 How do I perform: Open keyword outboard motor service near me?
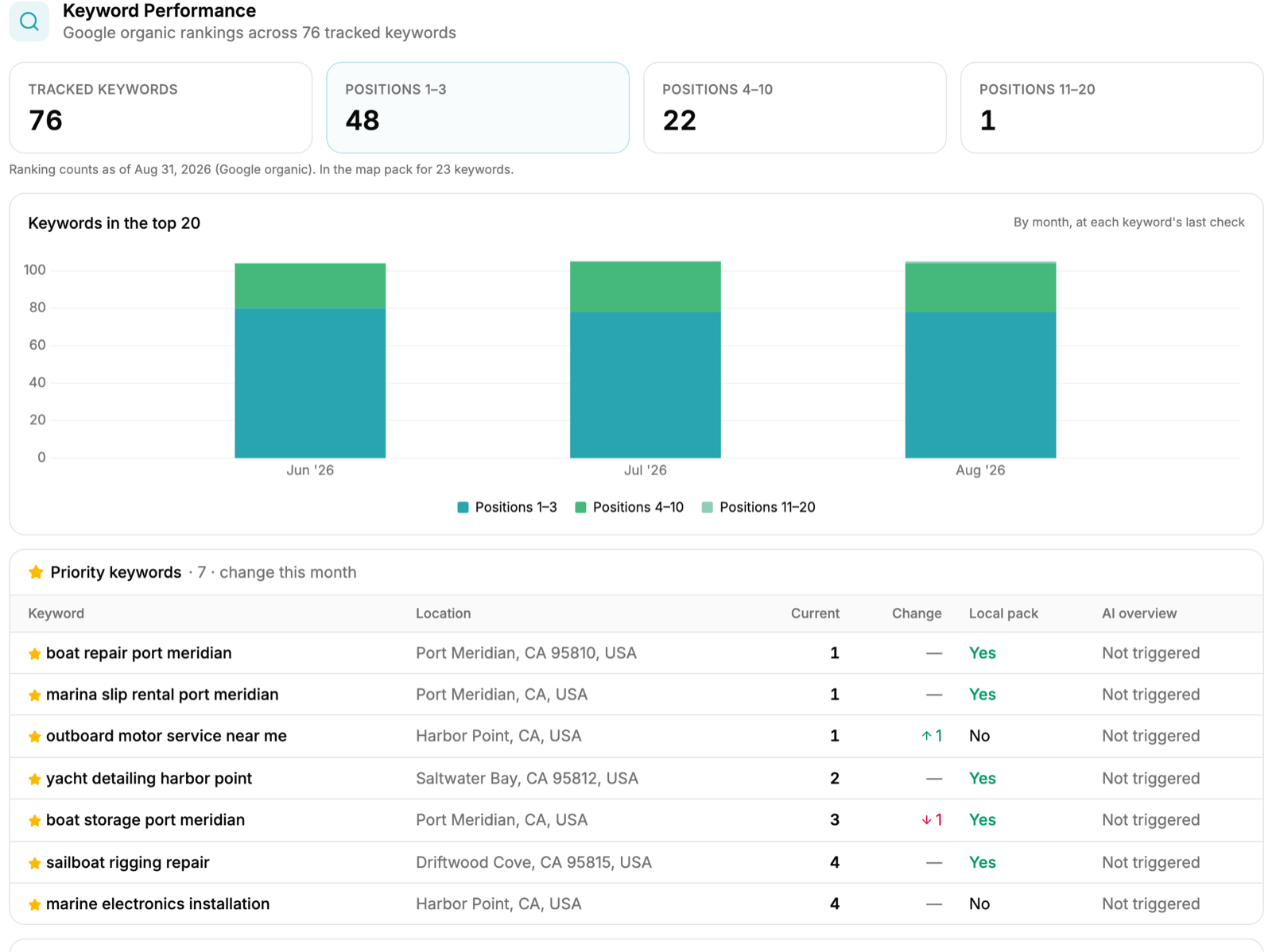pyautogui.click(x=166, y=736)
